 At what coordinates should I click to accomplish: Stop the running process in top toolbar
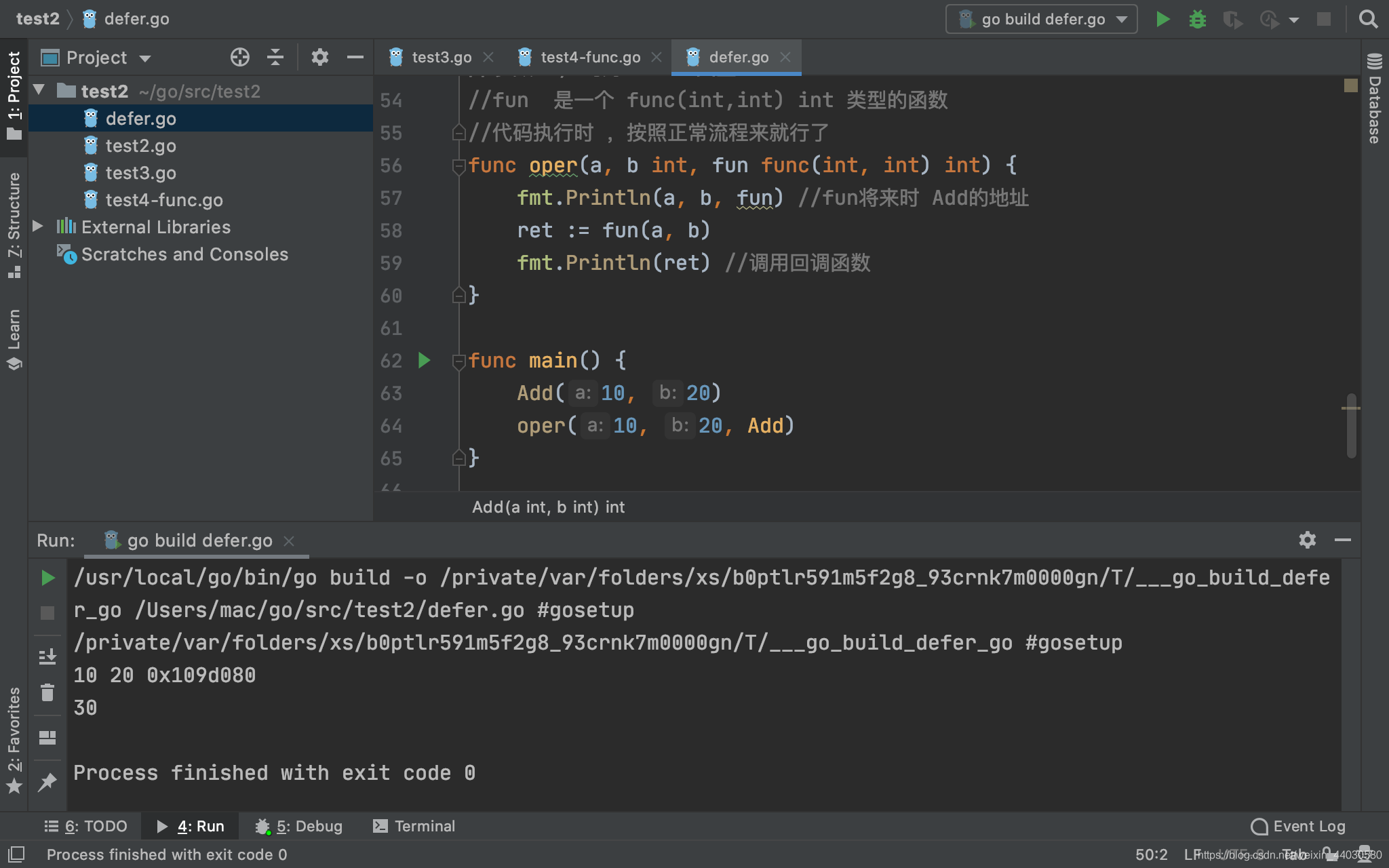pos(1323,19)
